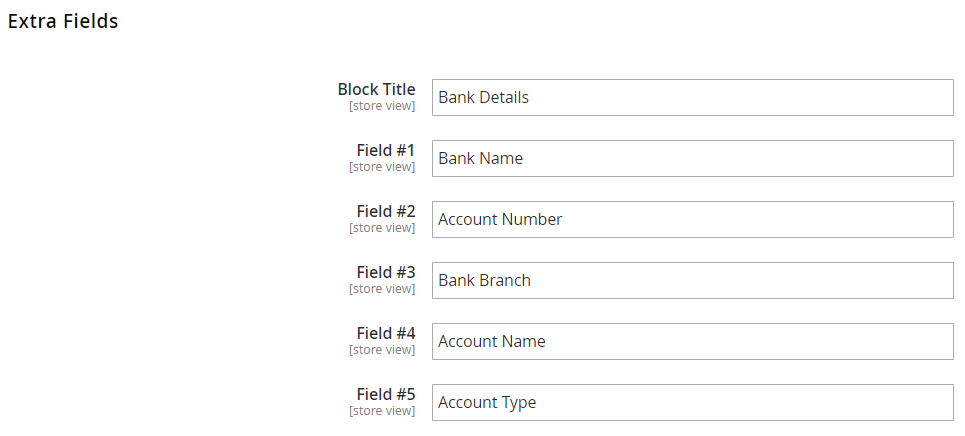
Task: Click the Field #3 label
Action: (385, 273)
